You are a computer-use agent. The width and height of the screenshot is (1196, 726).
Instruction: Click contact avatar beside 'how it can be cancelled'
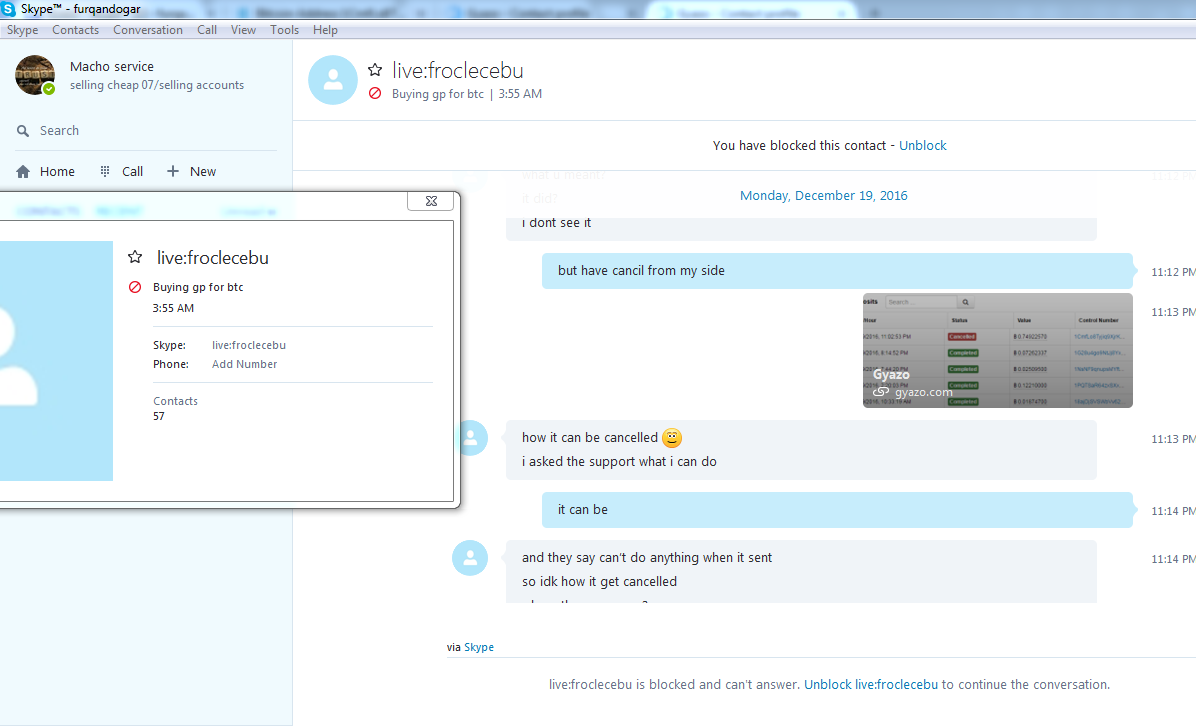pyautogui.click(x=471, y=438)
